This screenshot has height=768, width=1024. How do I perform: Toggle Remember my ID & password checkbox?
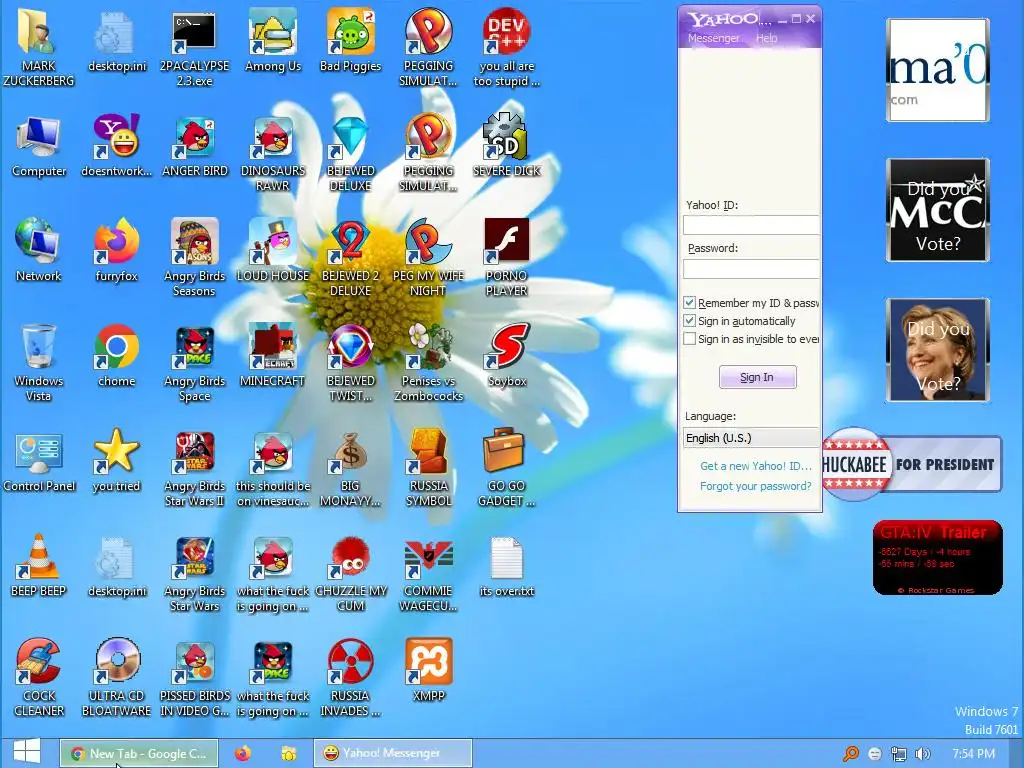(x=690, y=302)
